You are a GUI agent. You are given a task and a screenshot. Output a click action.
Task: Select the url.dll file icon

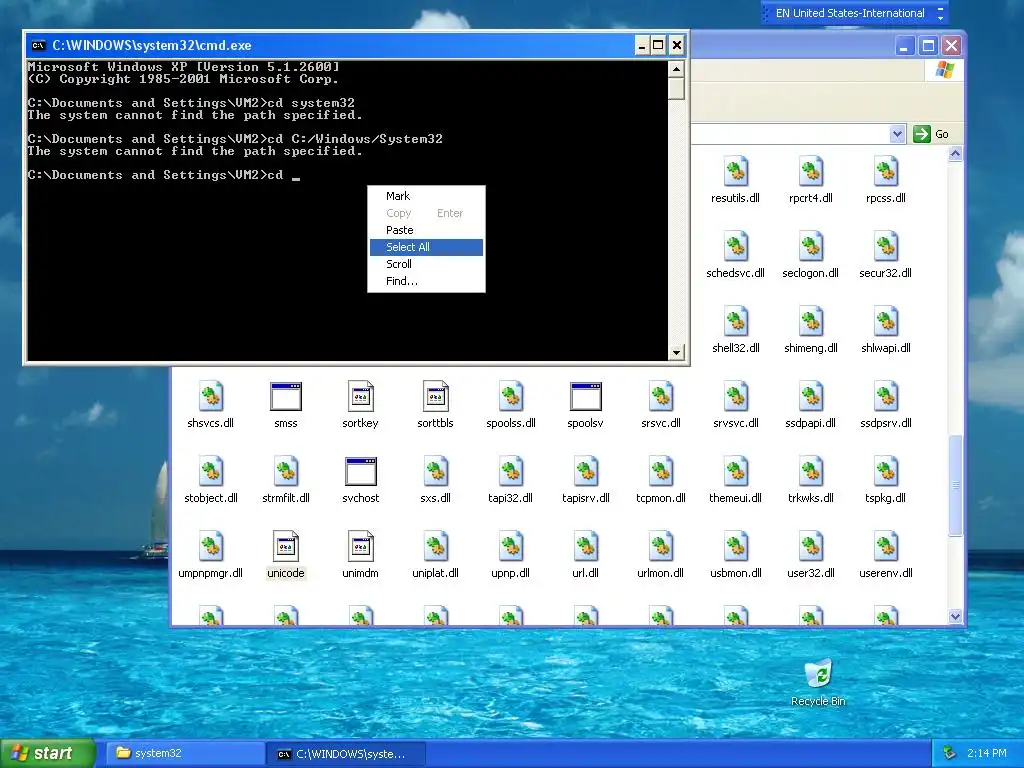(x=586, y=547)
